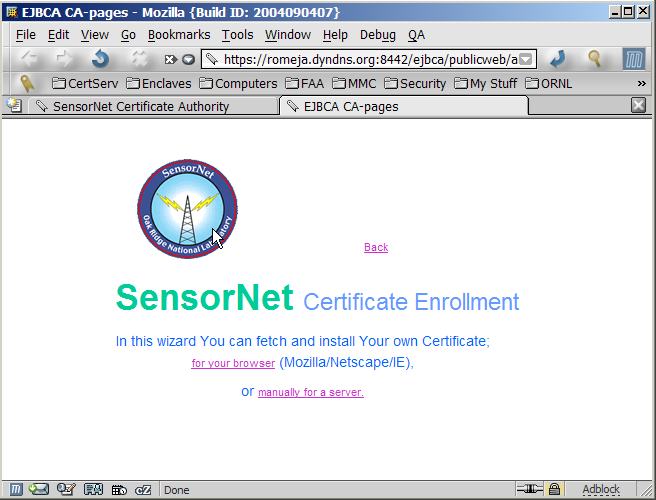The width and height of the screenshot is (656, 500).
Task: Open a new tab with the tab bar icon
Action: click(14, 105)
